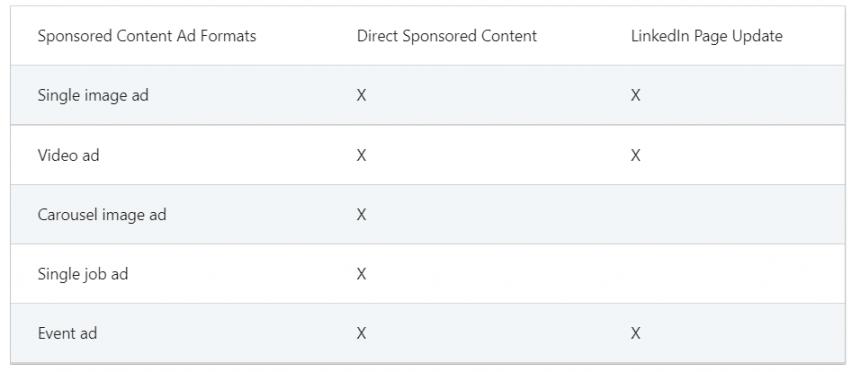The image size is (851, 372).
Task: Click X for Event ad LinkedIn Page Update
Action: [636, 333]
